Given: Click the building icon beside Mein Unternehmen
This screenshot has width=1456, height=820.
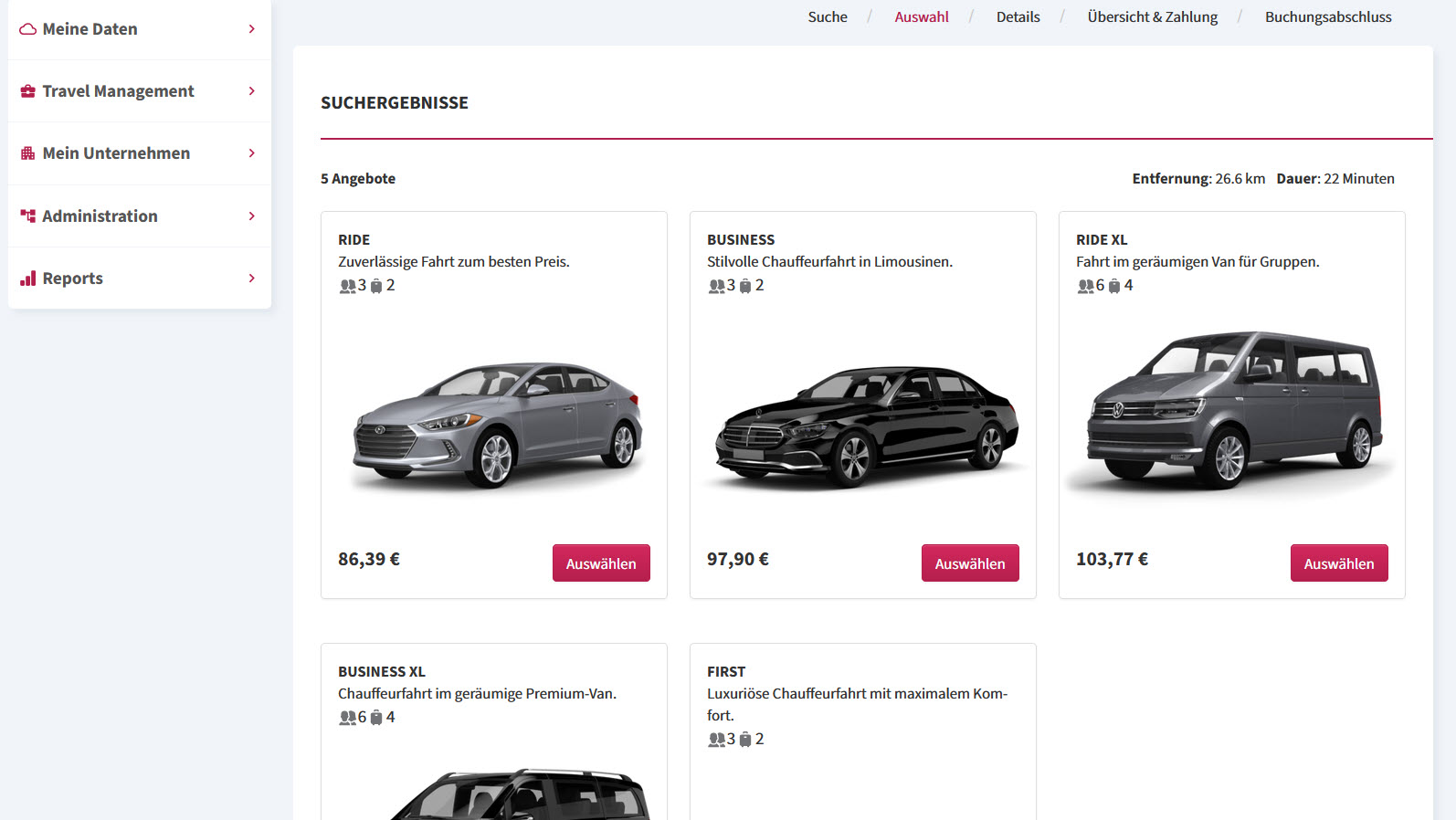Looking at the screenshot, I should coord(28,153).
